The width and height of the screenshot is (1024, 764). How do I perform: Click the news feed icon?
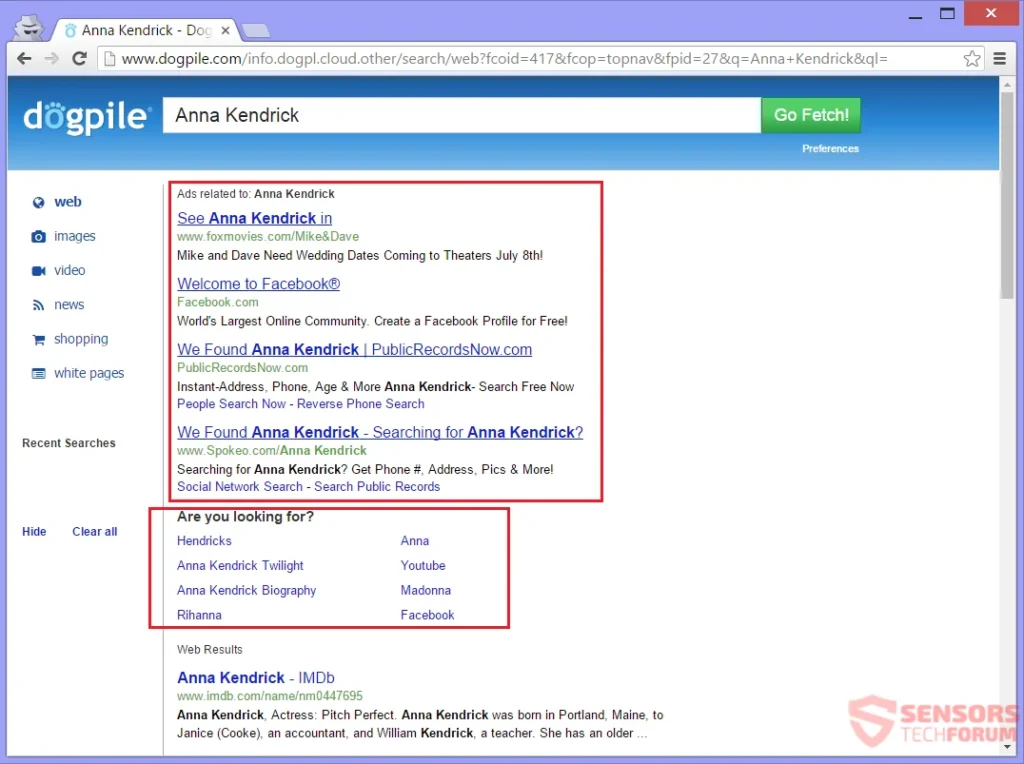[38, 305]
